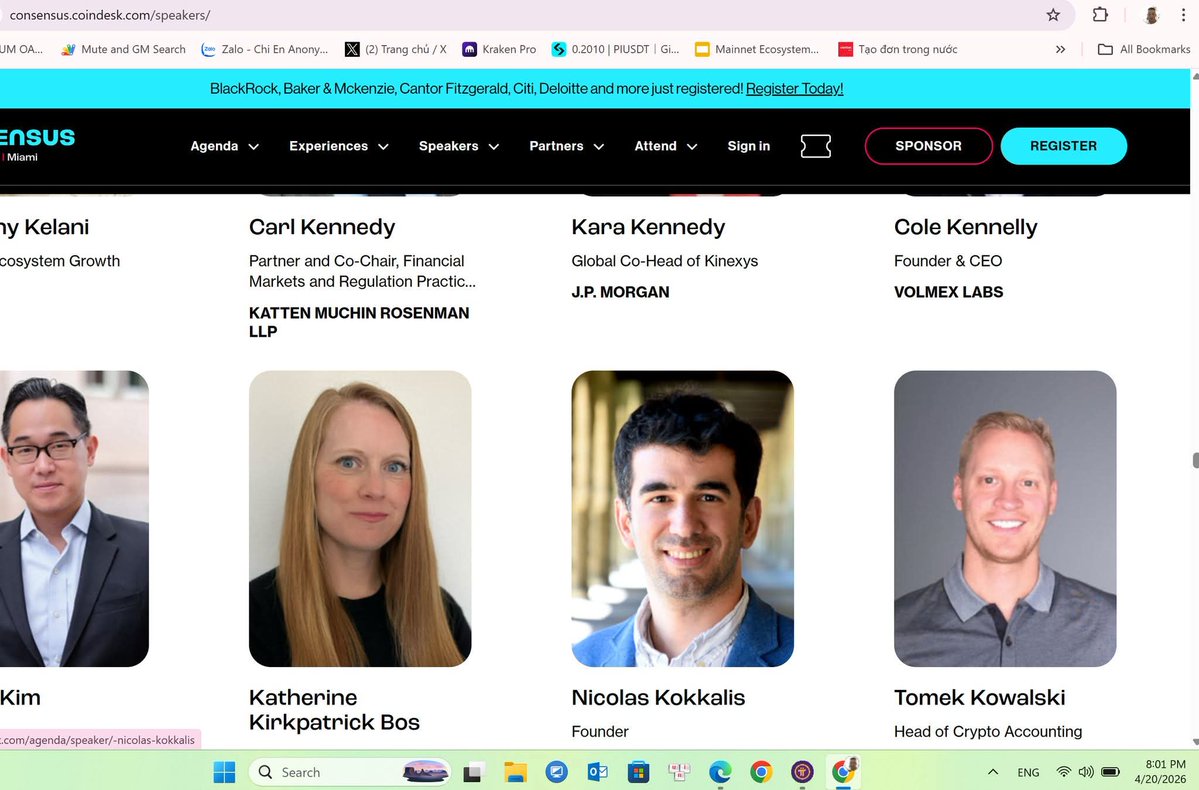Viewport: 1199px width, 790px height.
Task: Open the first Chrome icon on the taskbar
Action: (762, 772)
